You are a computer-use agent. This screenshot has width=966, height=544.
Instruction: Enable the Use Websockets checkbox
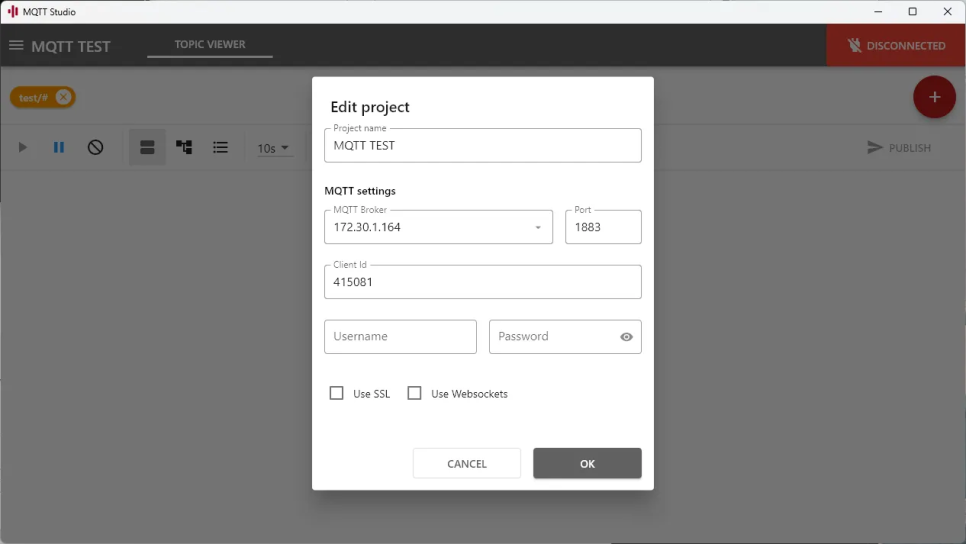tap(415, 393)
